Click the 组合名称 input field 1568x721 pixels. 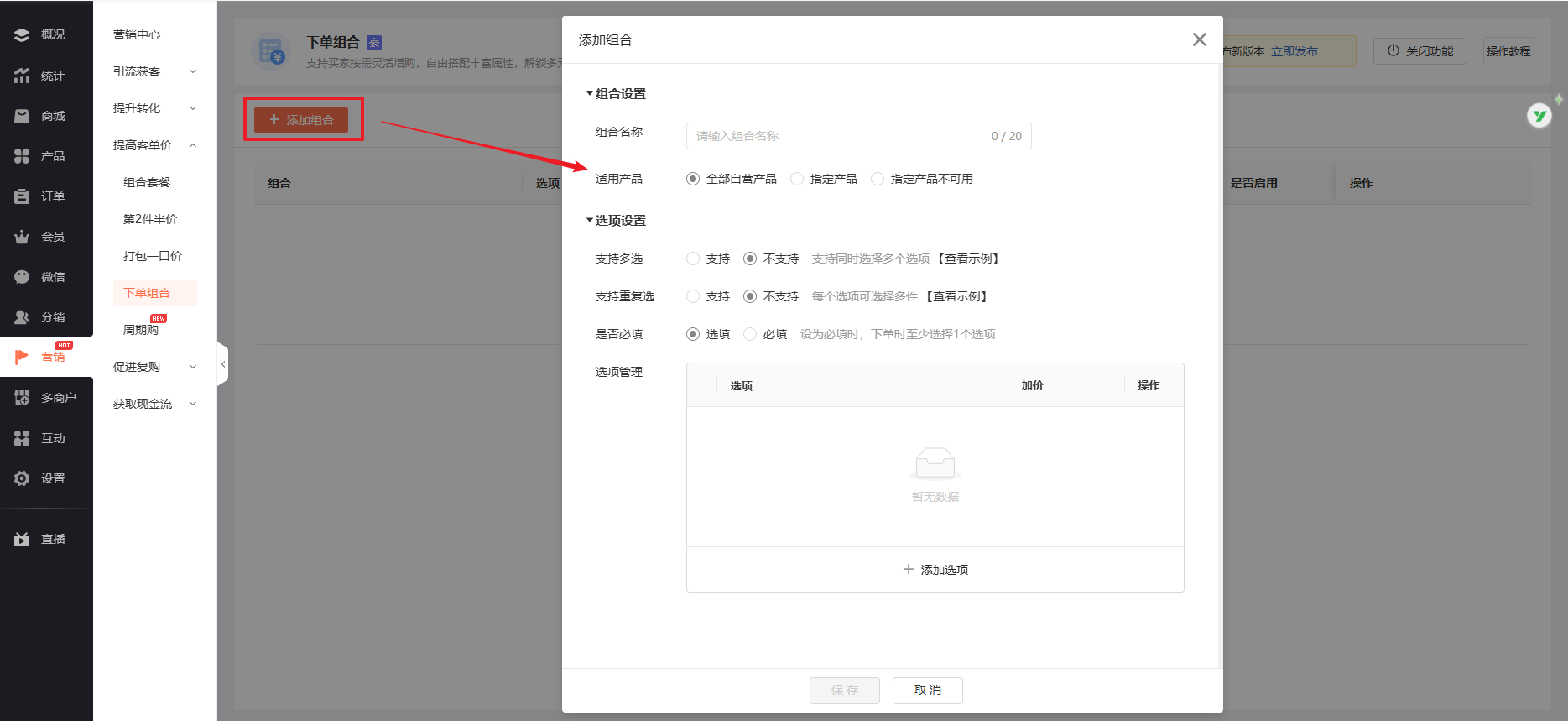[839, 136]
